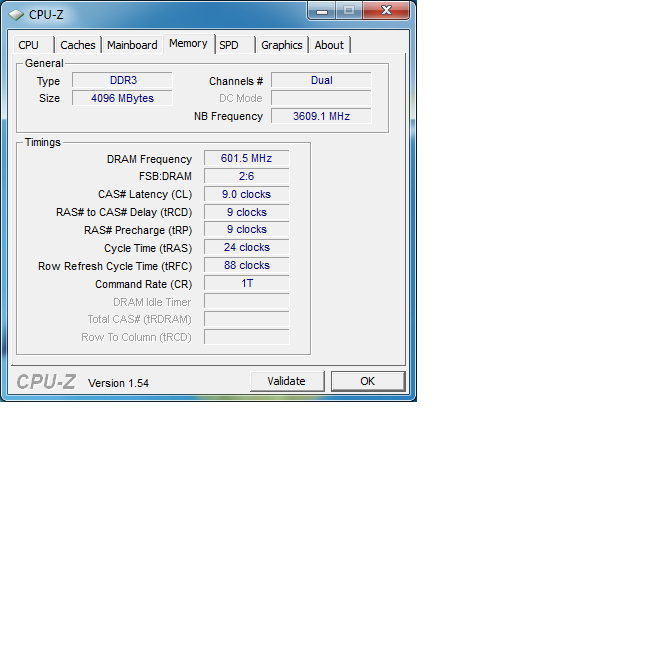Click the NB Frequency value 3609.1 MHz
Image resolution: width=648 pixels, height=648 pixels.
pos(321,116)
